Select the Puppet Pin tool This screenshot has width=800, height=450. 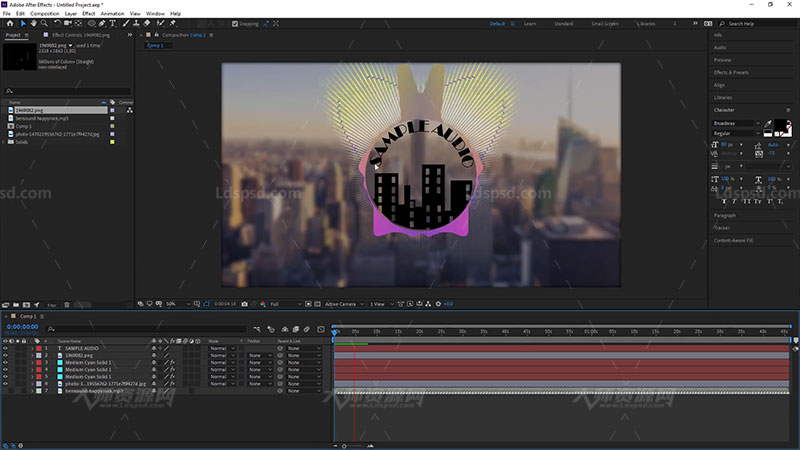(x=173, y=23)
